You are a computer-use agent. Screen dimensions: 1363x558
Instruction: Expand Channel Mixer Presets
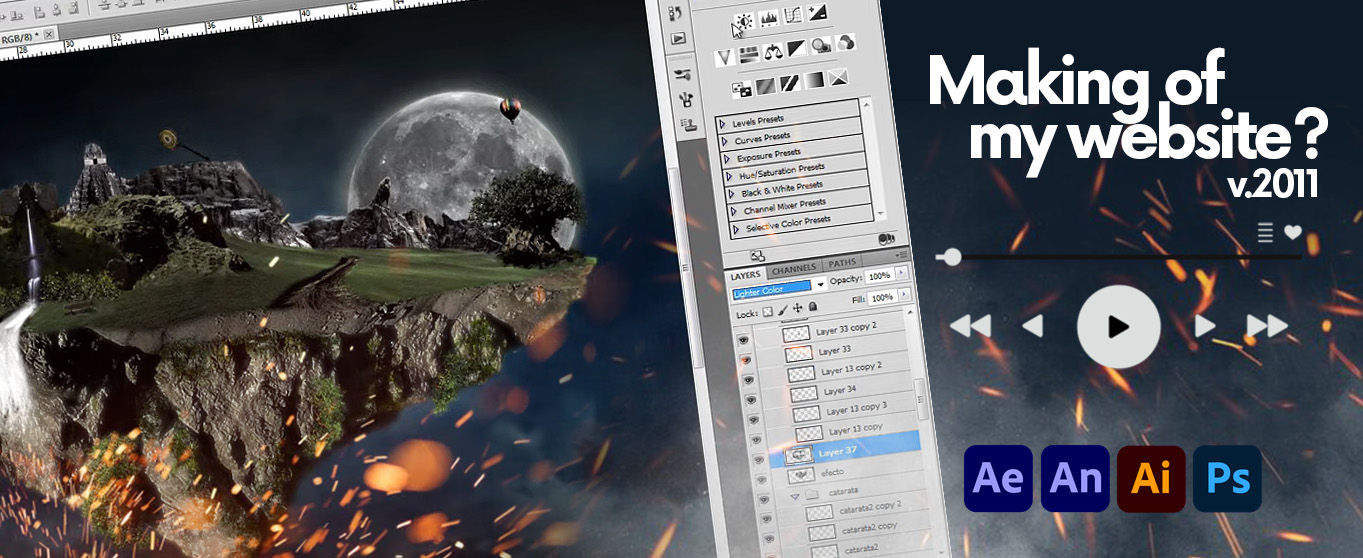tap(734, 212)
